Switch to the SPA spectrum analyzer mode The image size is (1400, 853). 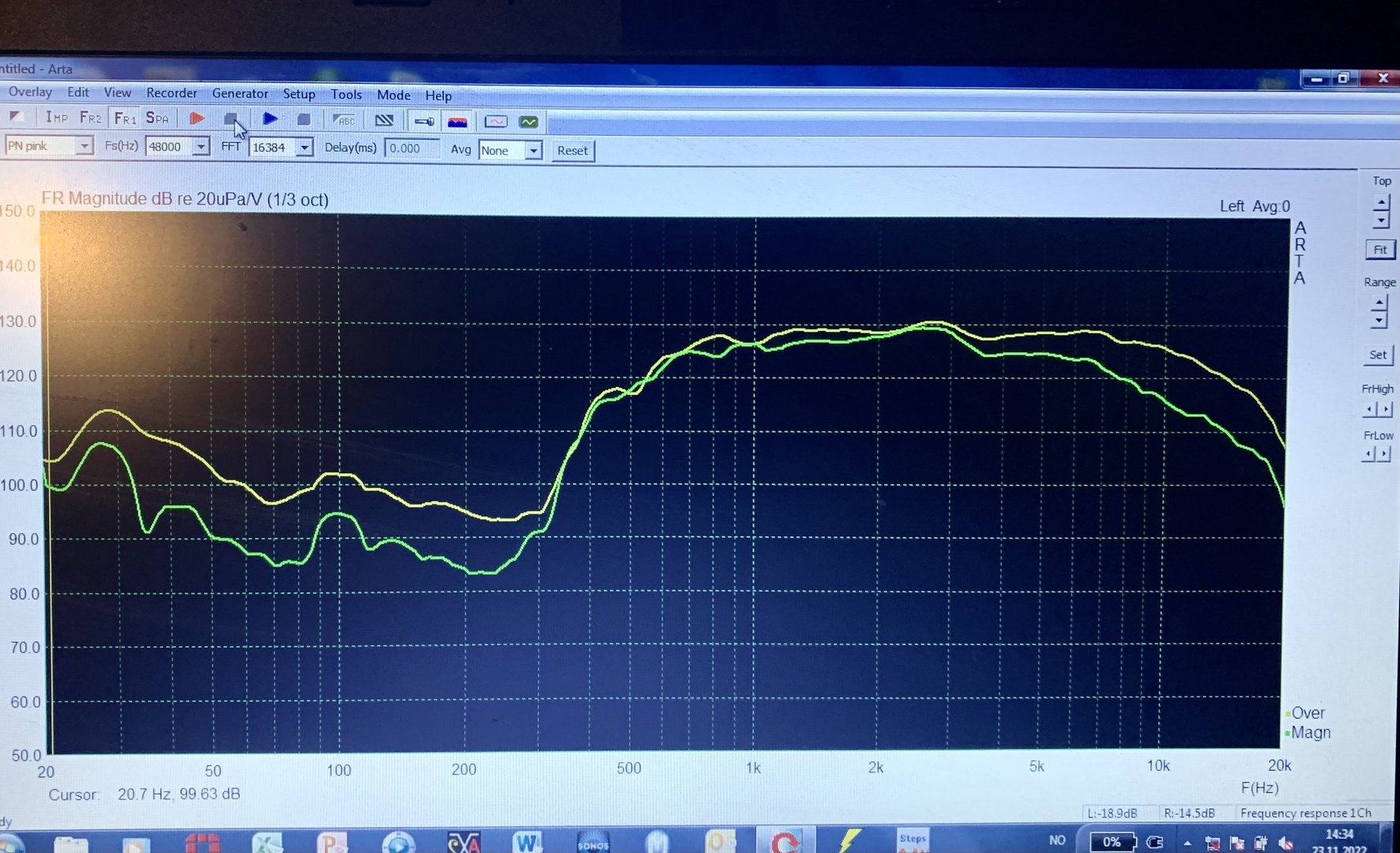click(157, 118)
